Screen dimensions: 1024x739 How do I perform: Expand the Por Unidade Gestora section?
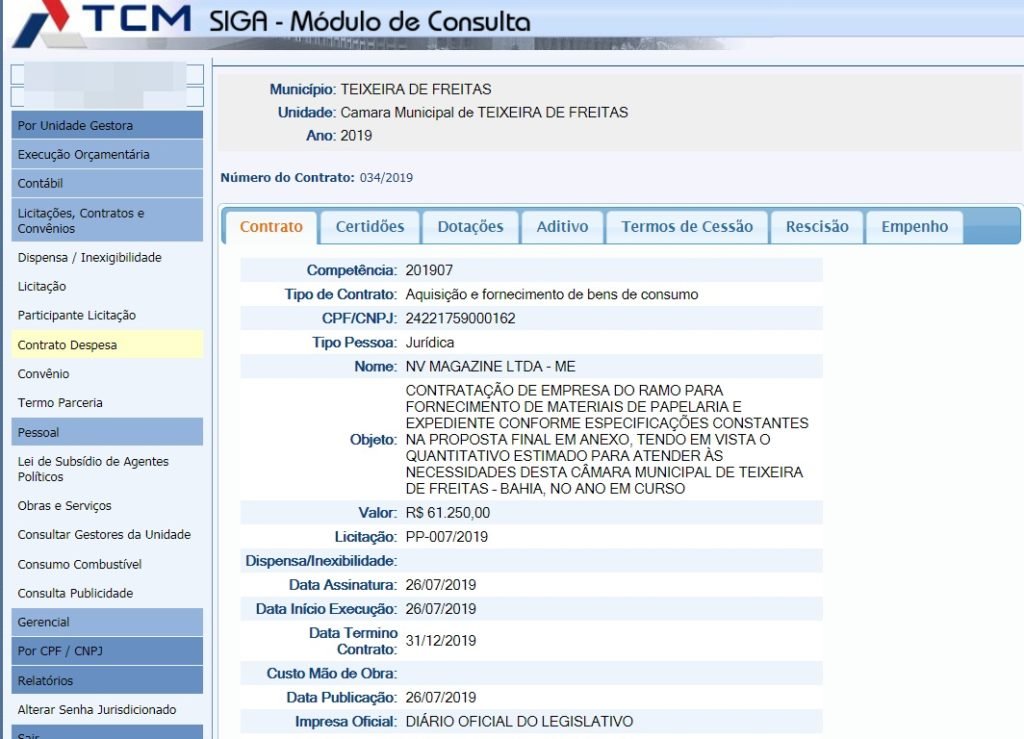[x=107, y=125]
